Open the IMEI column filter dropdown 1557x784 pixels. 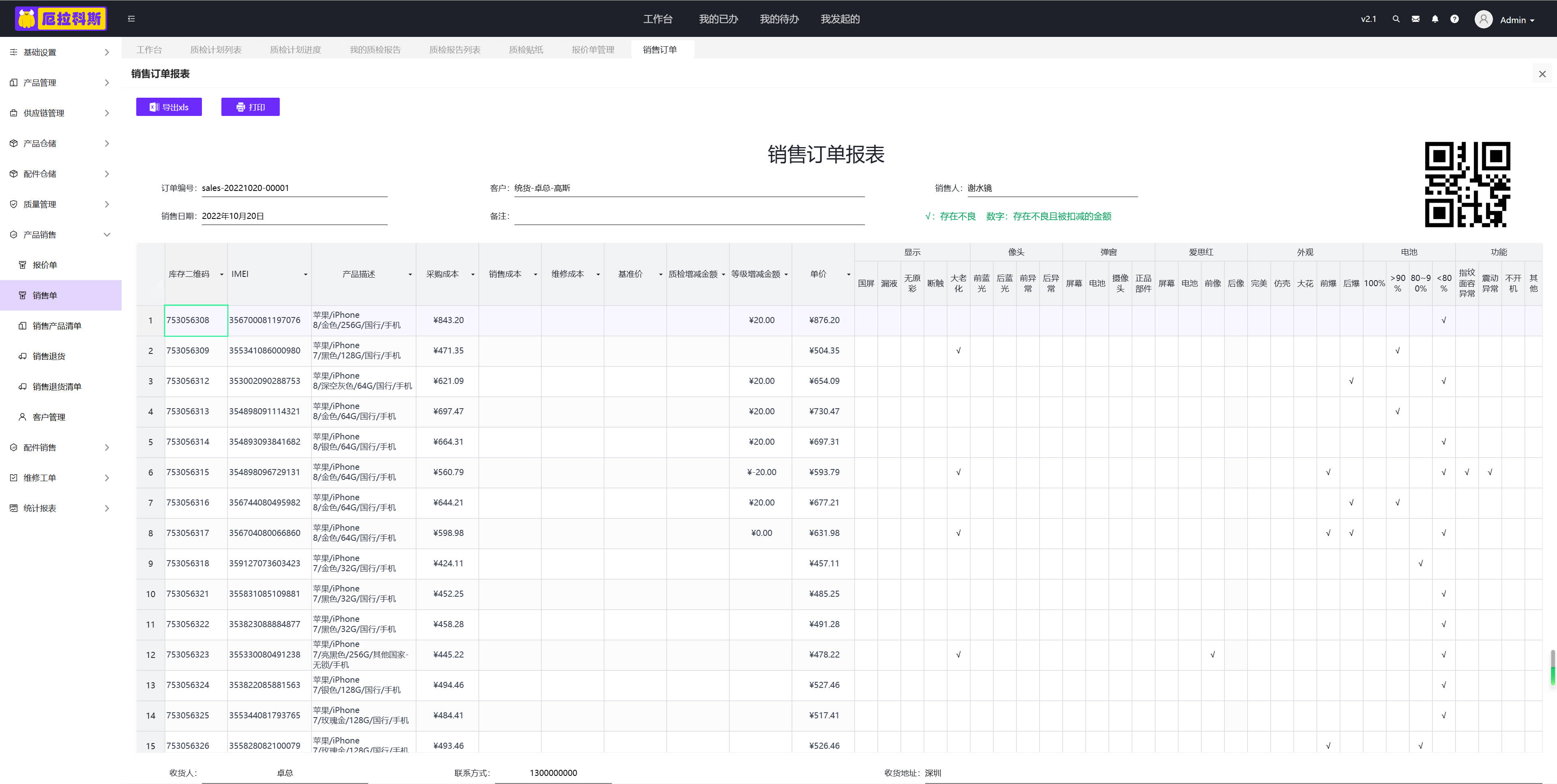[305, 274]
